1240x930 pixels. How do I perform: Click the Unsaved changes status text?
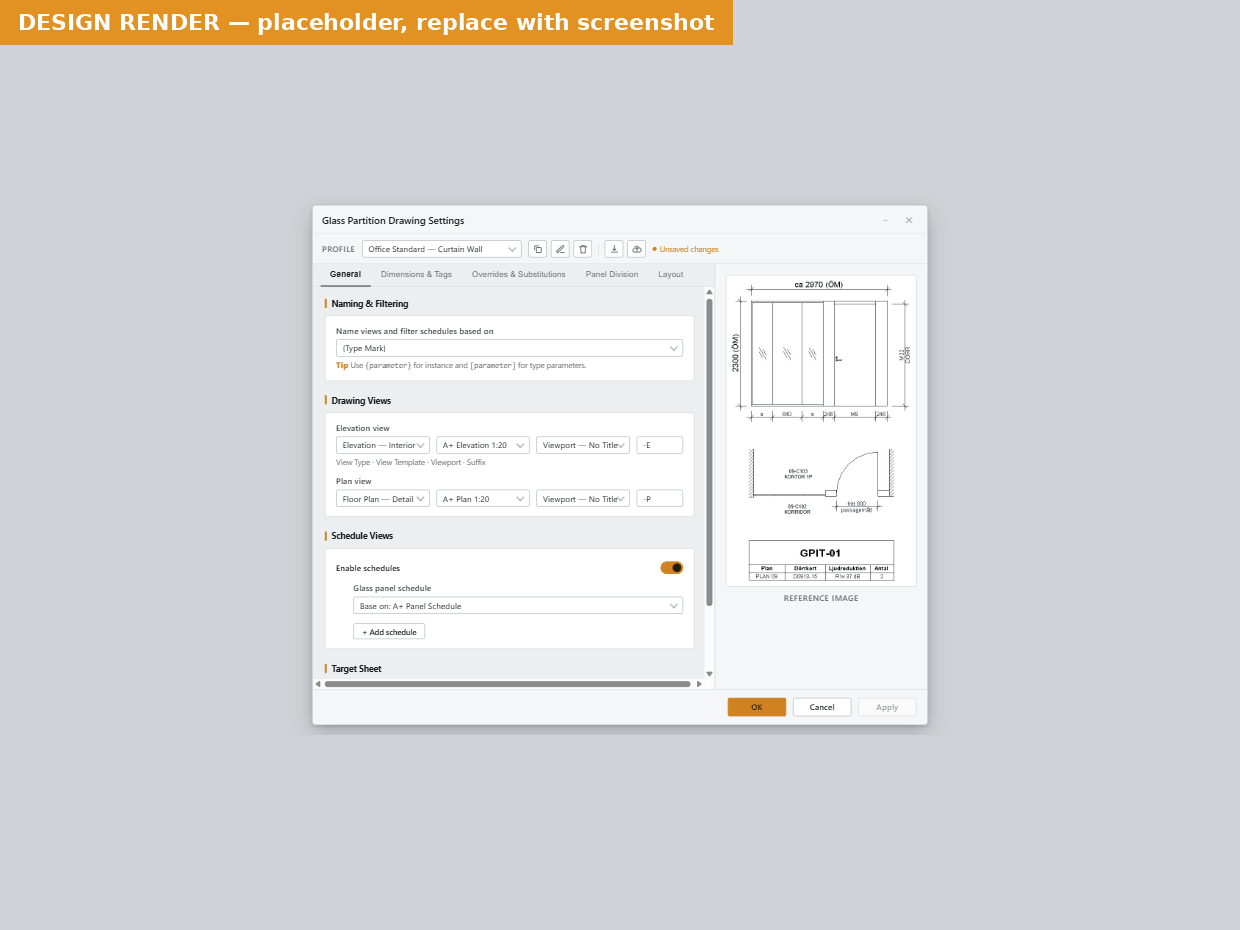click(x=689, y=250)
